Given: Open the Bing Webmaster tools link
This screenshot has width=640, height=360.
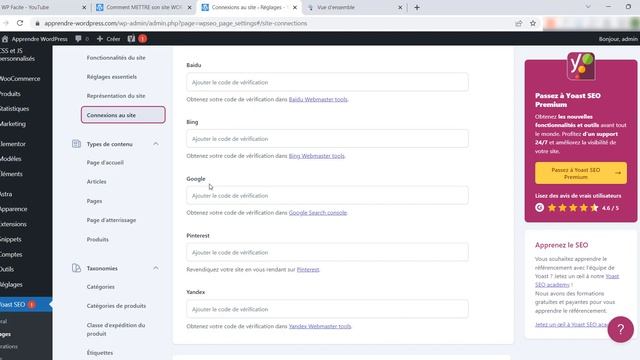Looking at the screenshot, I should pyautogui.click(x=316, y=156).
